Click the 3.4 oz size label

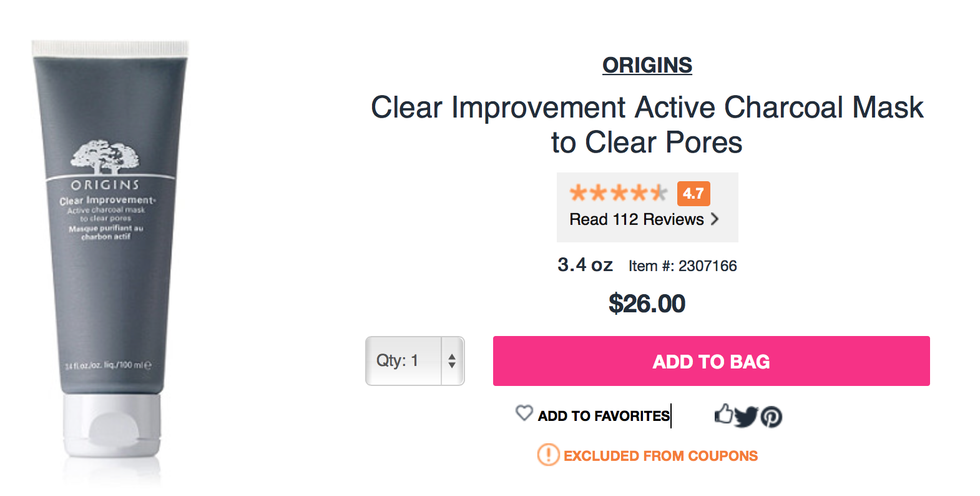point(585,266)
